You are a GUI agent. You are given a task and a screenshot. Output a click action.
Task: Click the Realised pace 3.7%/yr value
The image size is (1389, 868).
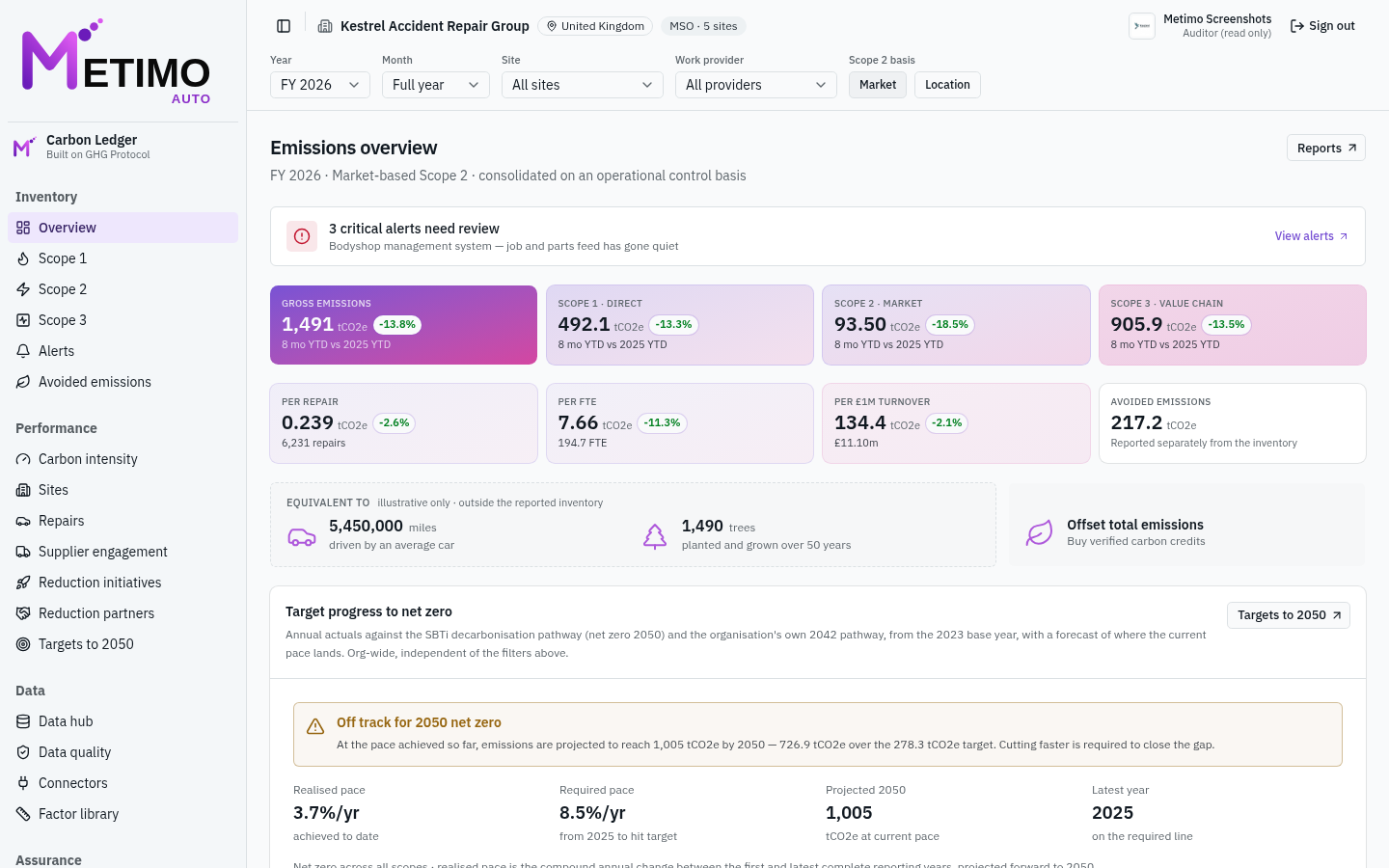pyautogui.click(x=326, y=813)
